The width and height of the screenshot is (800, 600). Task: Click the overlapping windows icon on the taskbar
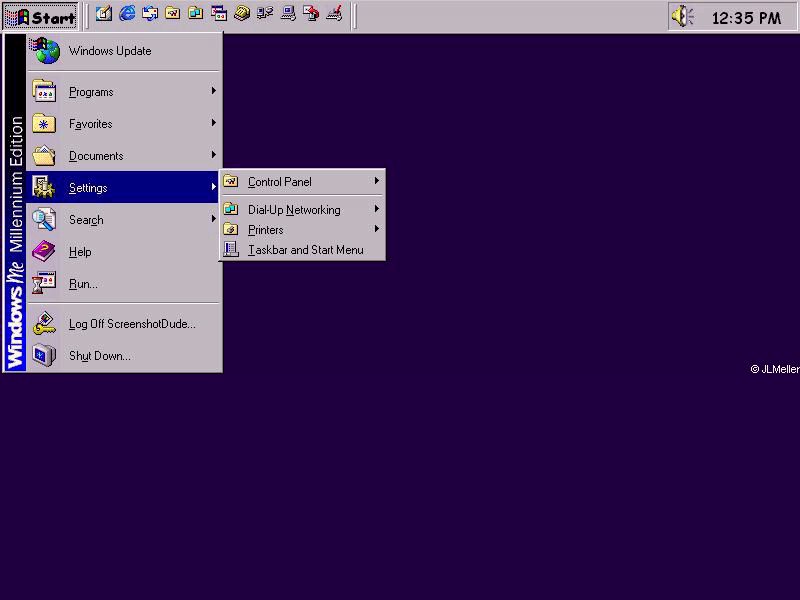coord(219,14)
